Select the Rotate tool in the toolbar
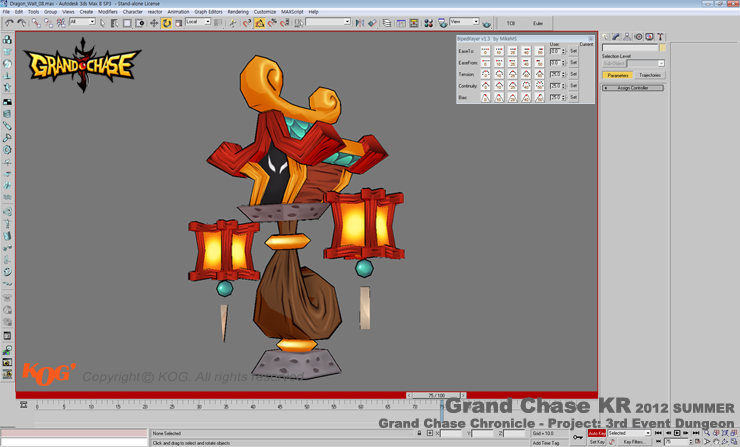The height and width of the screenshot is (447, 740). (x=166, y=22)
